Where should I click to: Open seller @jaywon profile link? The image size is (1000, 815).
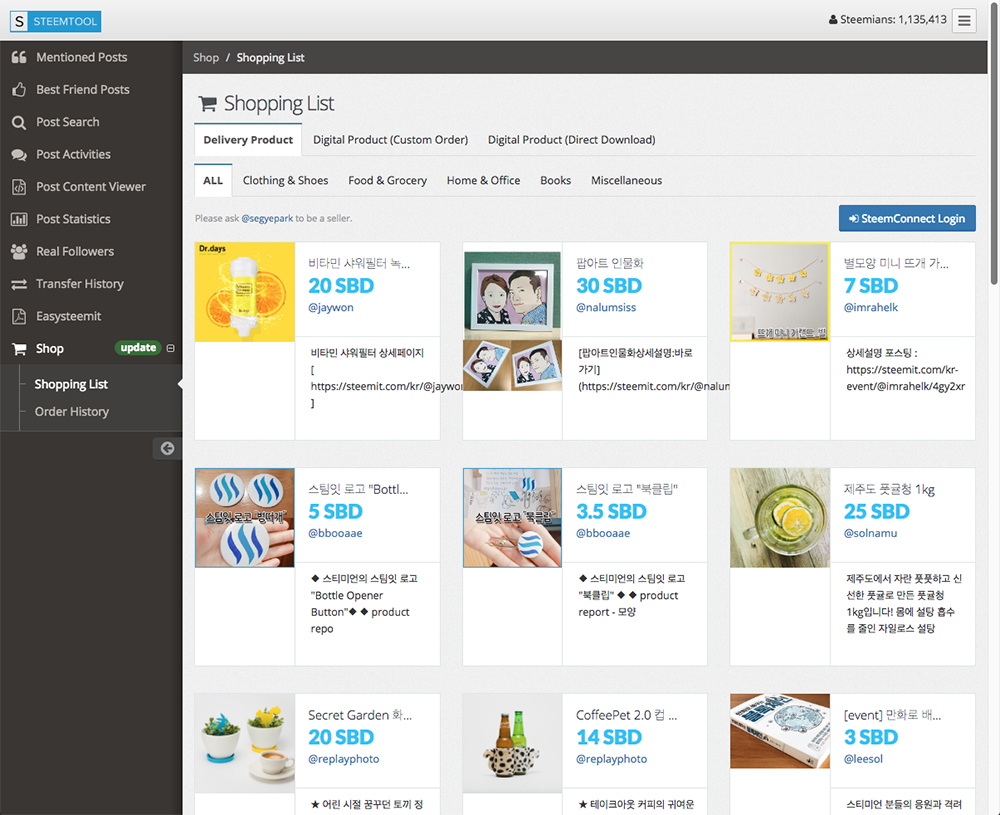point(331,307)
